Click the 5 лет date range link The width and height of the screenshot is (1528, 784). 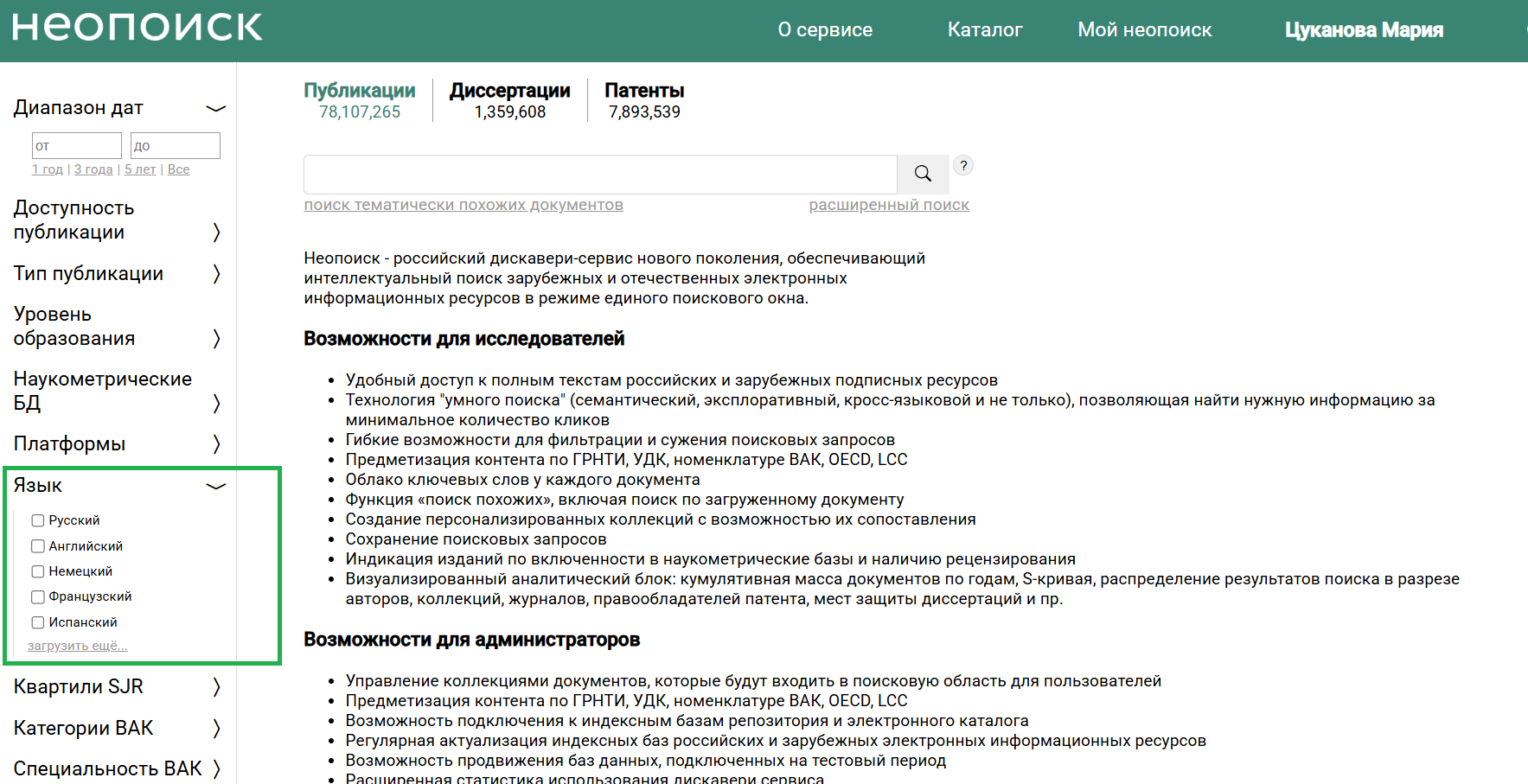140,169
